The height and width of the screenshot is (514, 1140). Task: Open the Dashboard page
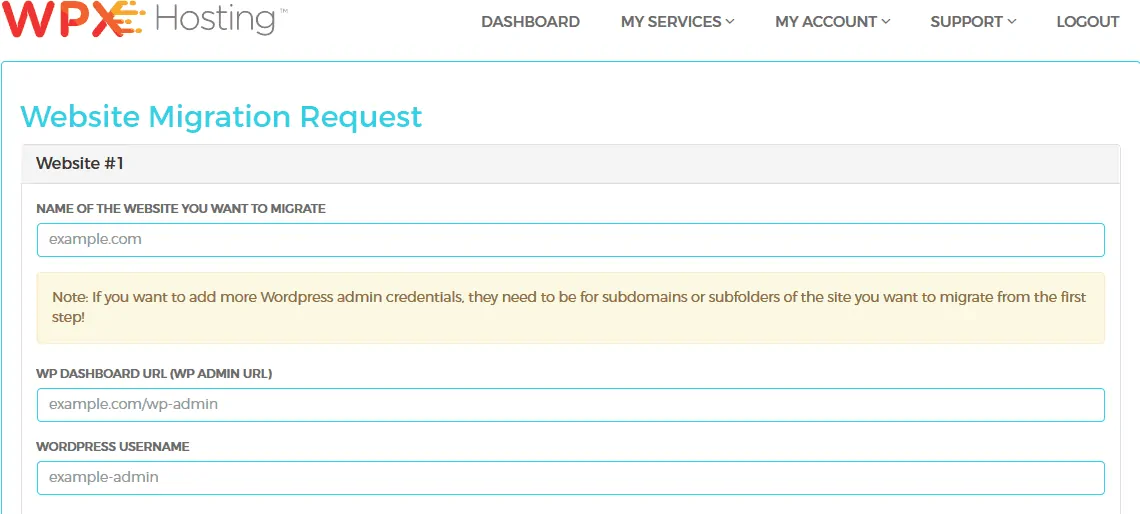pyautogui.click(x=530, y=22)
